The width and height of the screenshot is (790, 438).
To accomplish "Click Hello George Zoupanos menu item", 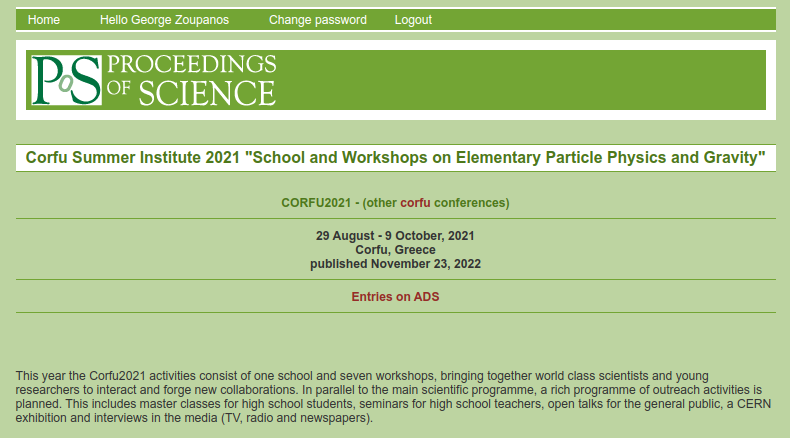I will [164, 20].
